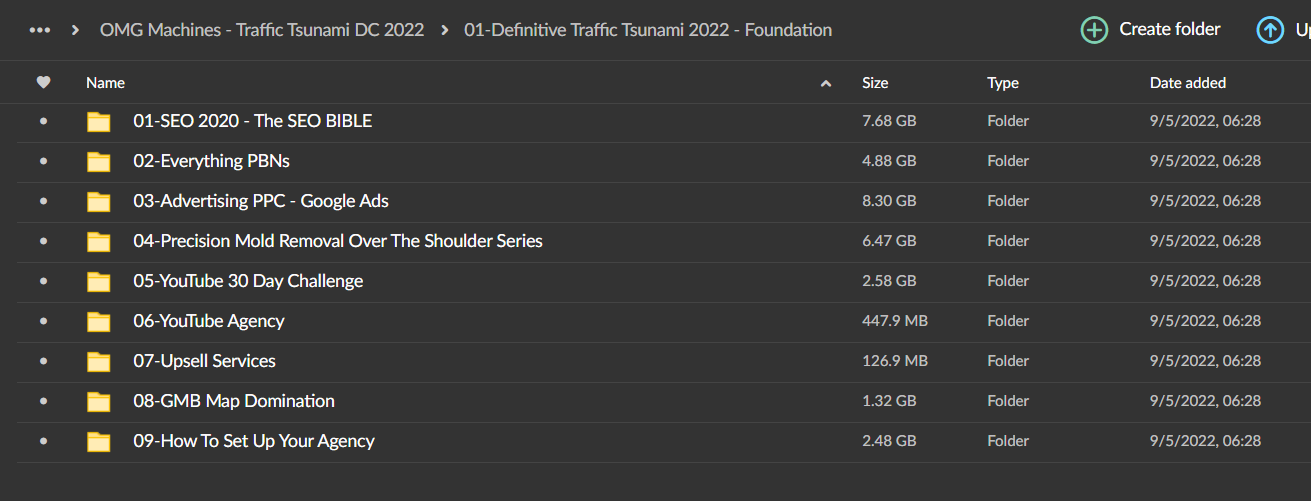Open the 02-Everything PBNs folder name
Image resolution: width=1311 pixels, height=501 pixels.
click(x=212, y=161)
